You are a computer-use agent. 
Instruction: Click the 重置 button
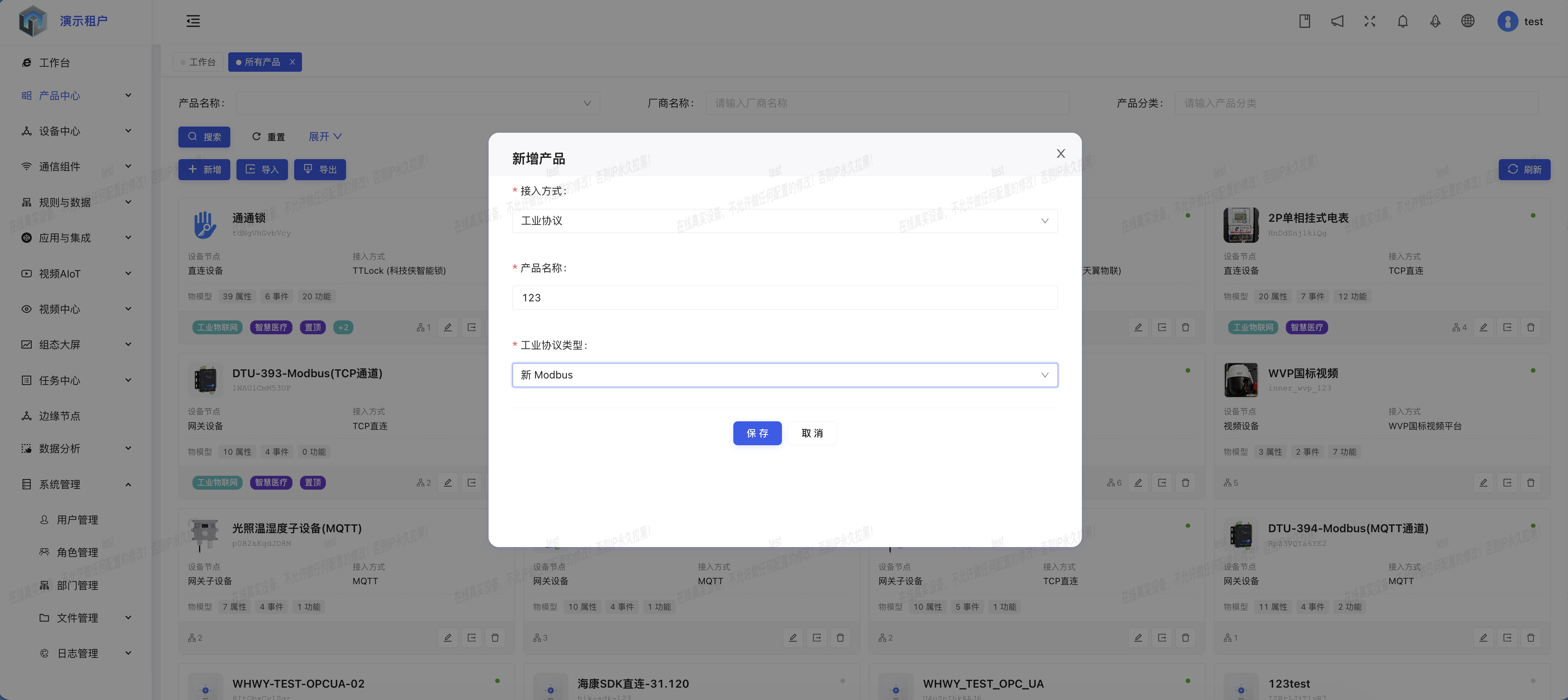point(269,136)
